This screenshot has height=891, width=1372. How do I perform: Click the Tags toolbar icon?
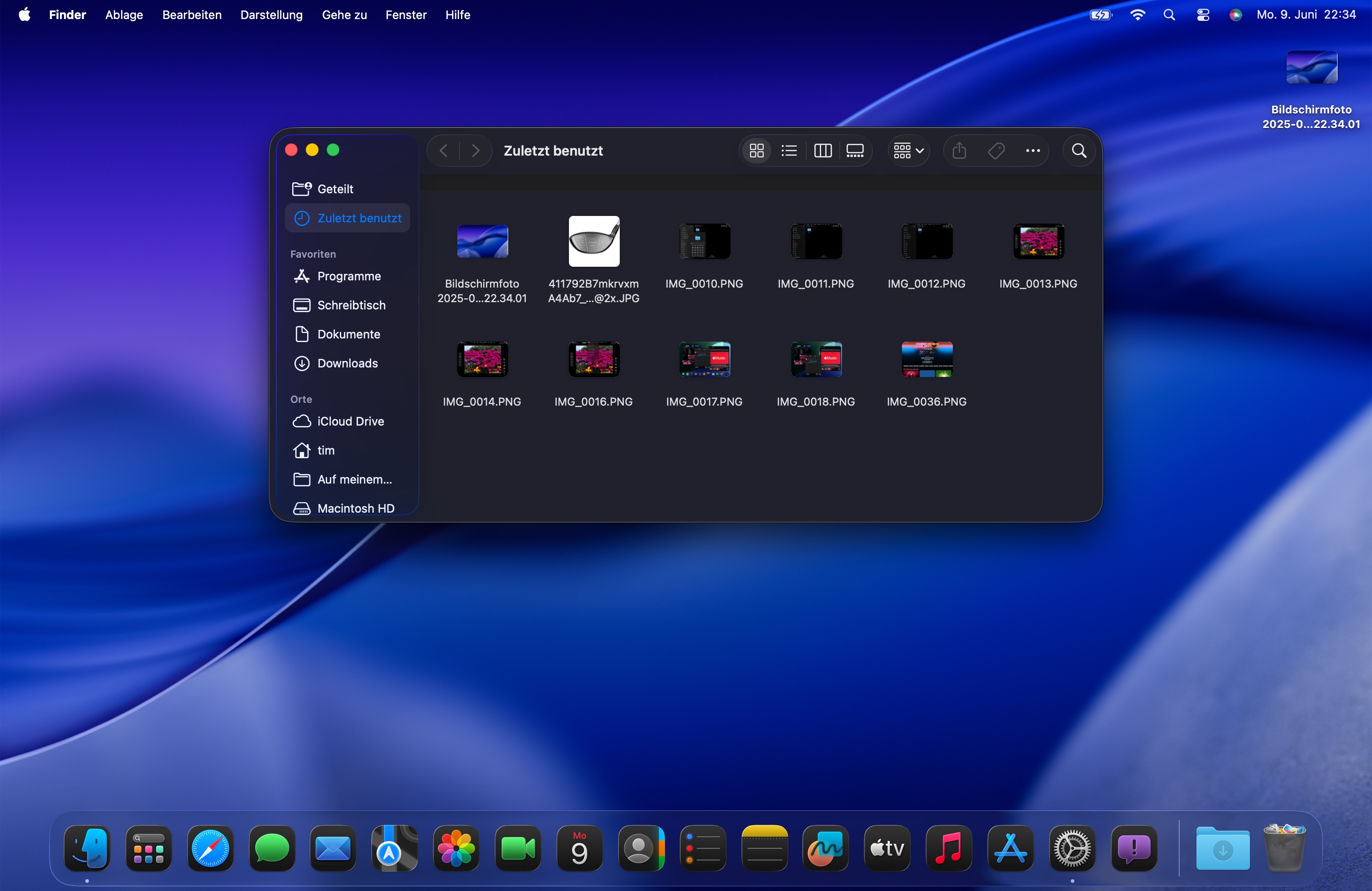[996, 151]
